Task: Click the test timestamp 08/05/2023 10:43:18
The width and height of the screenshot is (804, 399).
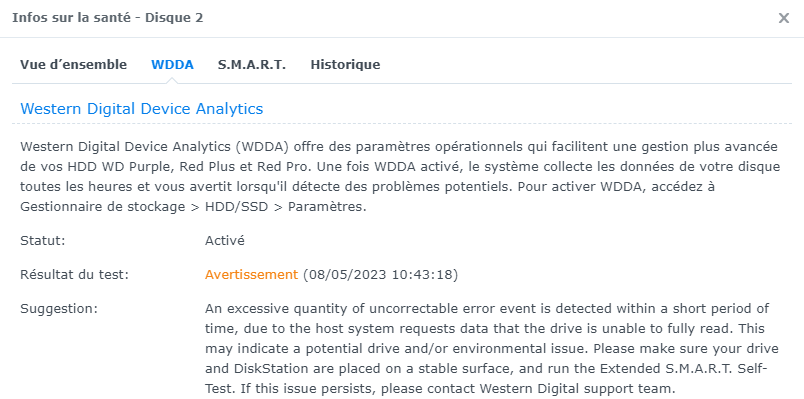Action: click(380, 275)
